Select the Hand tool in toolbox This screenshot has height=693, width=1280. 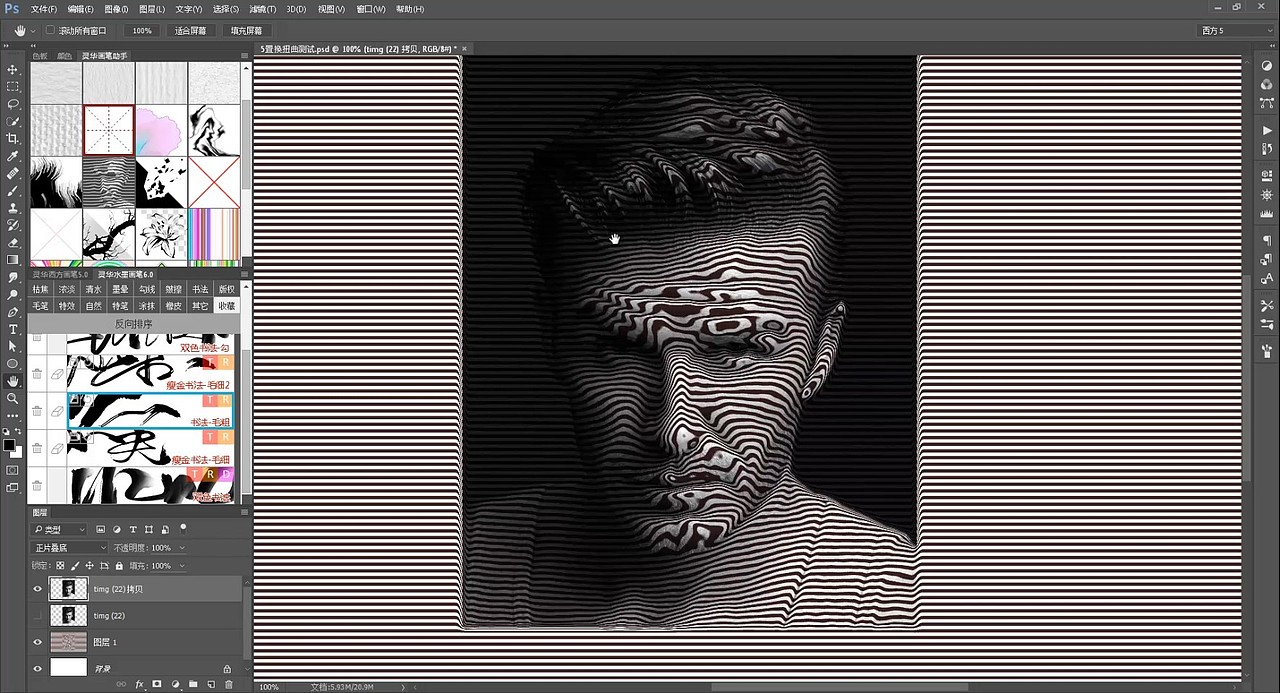13,381
